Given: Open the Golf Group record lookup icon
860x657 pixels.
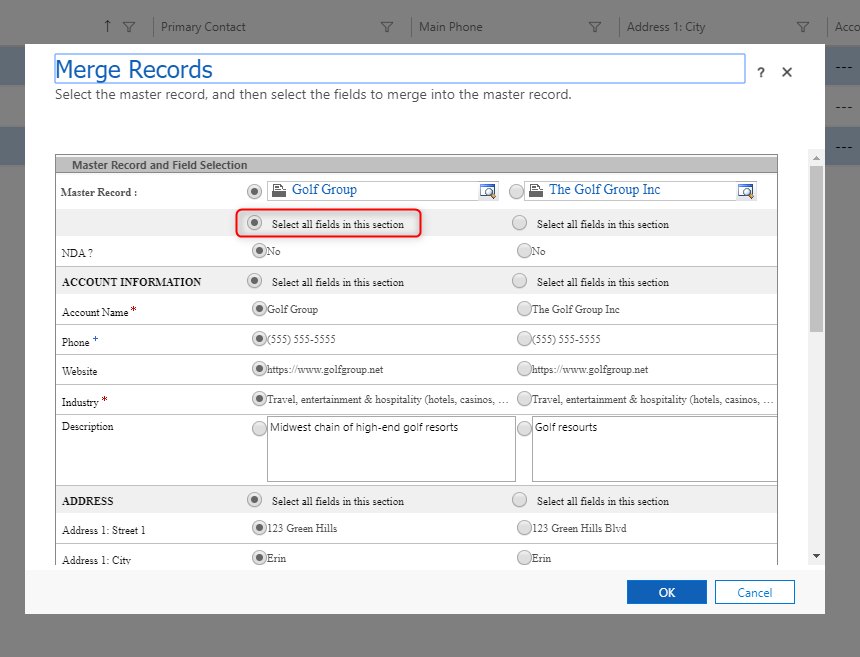Looking at the screenshot, I should [x=488, y=190].
